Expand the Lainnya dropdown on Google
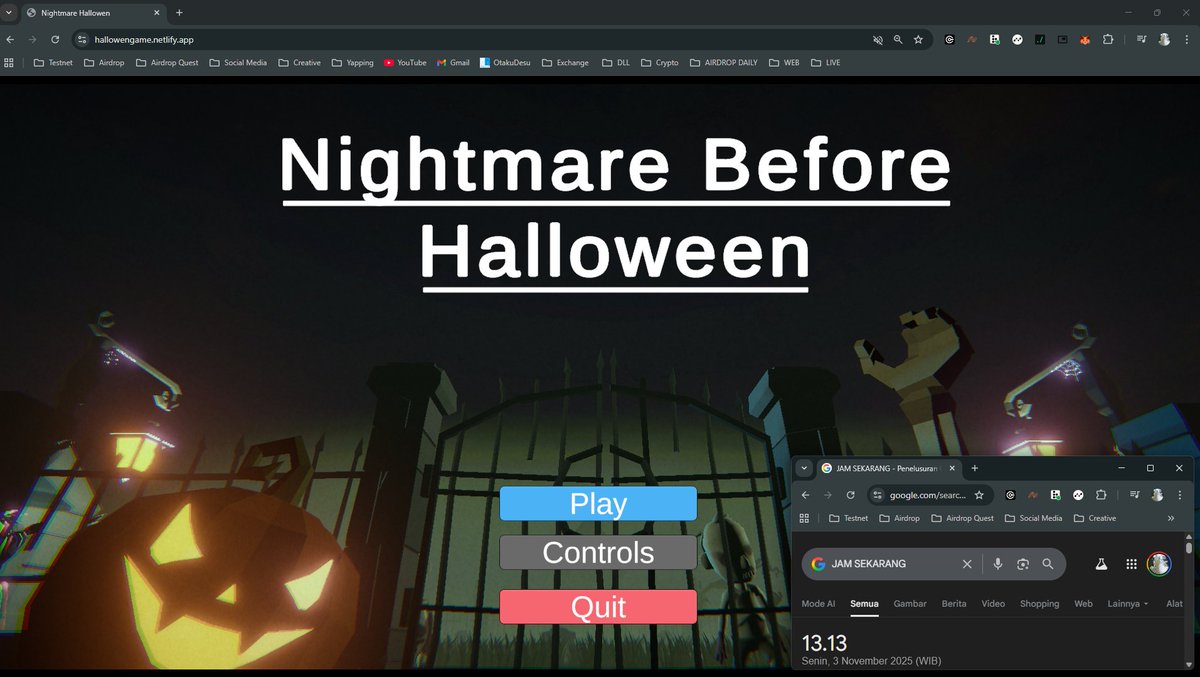The image size is (1200, 677). (x=1128, y=604)
